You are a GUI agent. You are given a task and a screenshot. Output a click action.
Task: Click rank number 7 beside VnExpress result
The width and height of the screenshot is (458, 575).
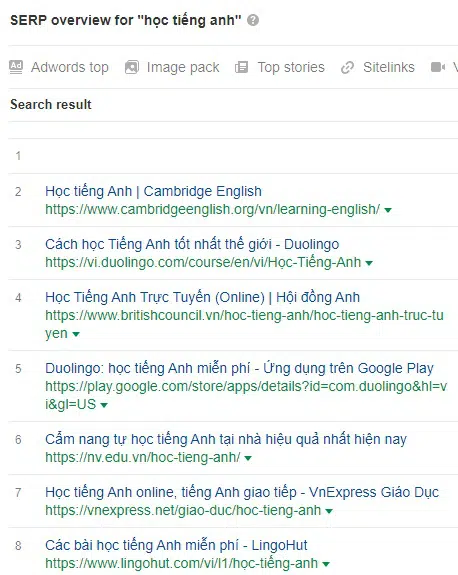pos(18,492)
